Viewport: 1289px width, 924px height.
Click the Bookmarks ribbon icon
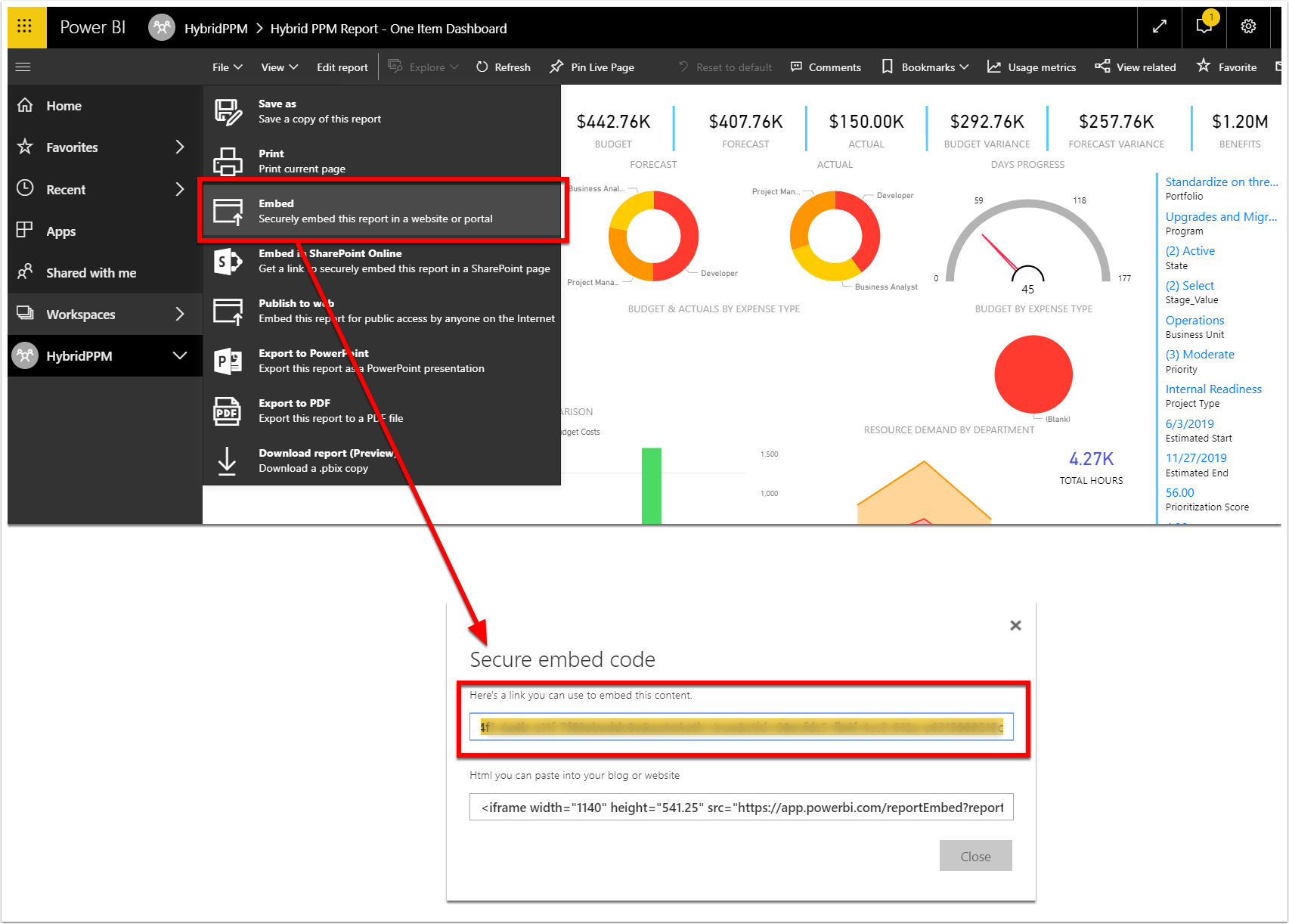point(888,67)
